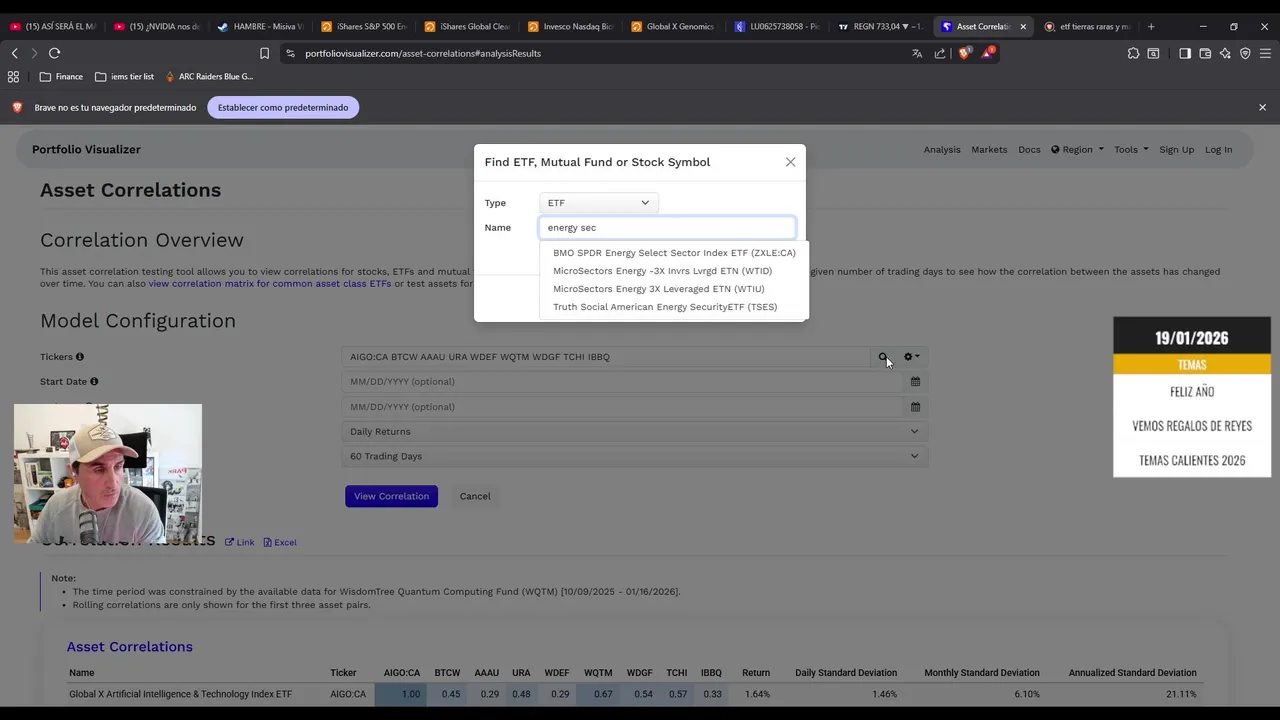Click the site settings icon in address bar
This screenshot has height=720, width=1280.
pos(290,53)
